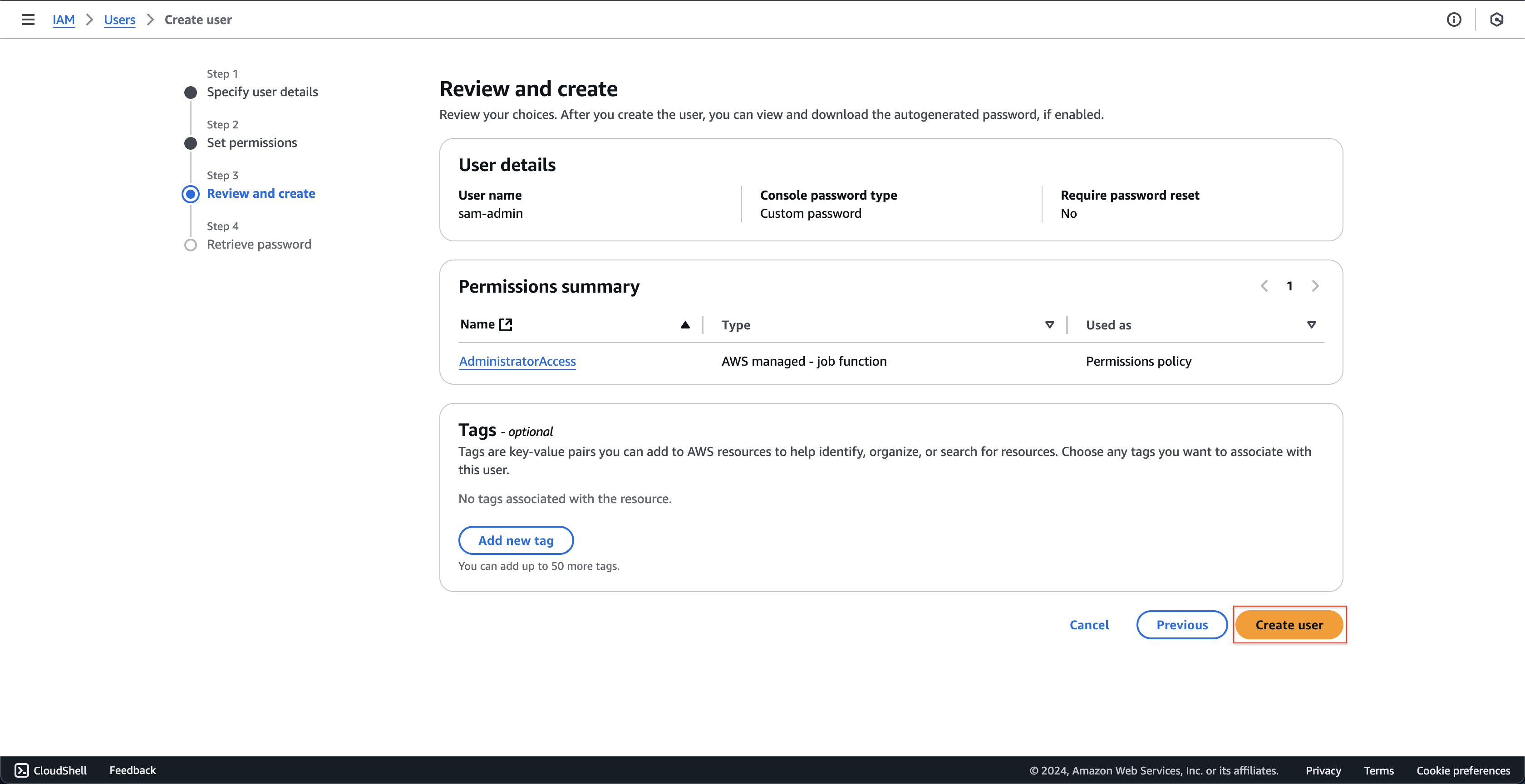
Task: Navigate to Users breadcrumb
Action: tap(119, 20)
